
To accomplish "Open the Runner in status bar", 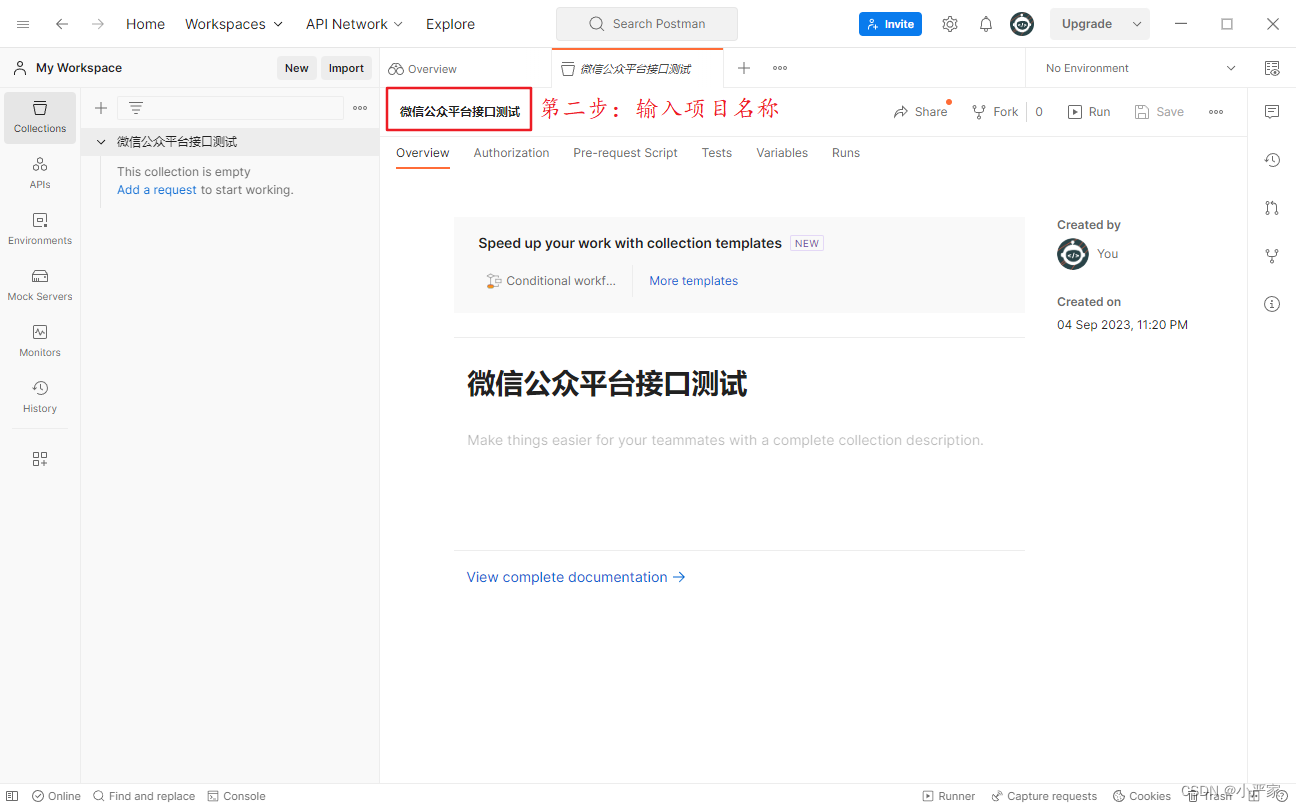I will [948, 796].
